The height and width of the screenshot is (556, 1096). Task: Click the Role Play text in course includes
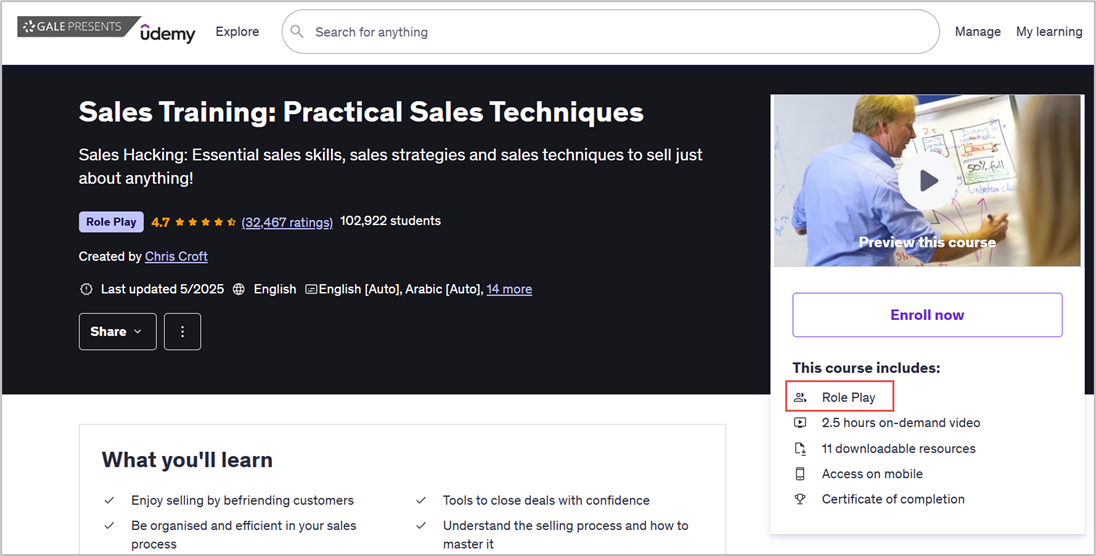click(849, 397)
